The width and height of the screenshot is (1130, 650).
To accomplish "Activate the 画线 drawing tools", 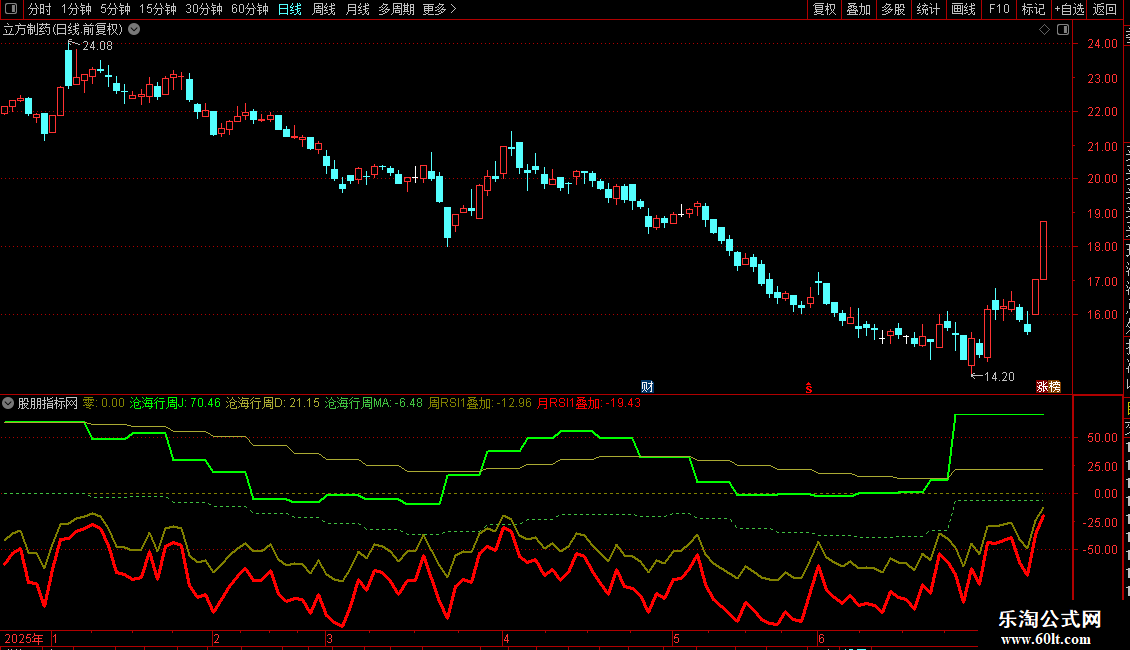I will tap(963, 9).
